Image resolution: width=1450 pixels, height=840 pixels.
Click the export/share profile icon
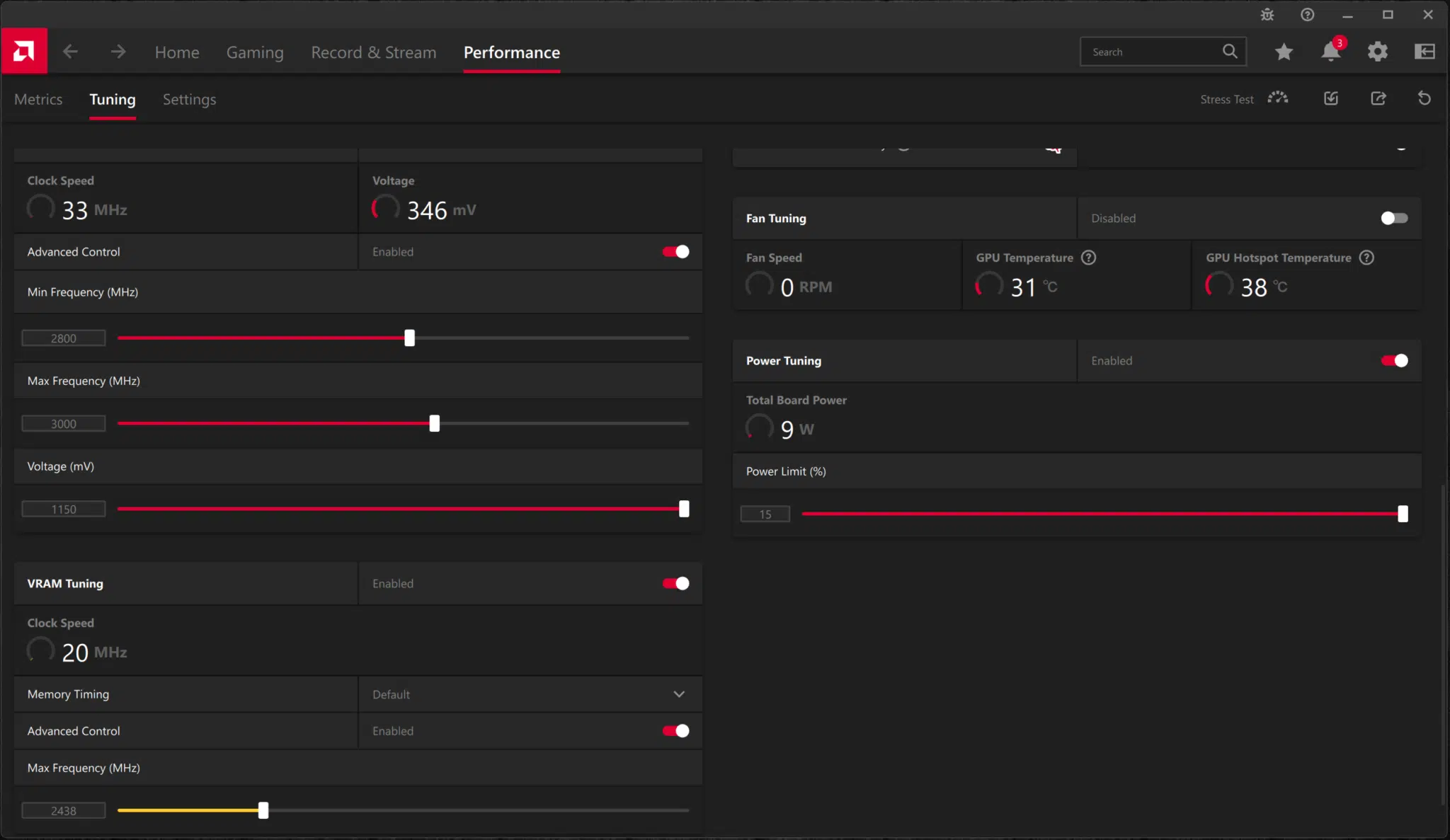(x=1378, y=98)
